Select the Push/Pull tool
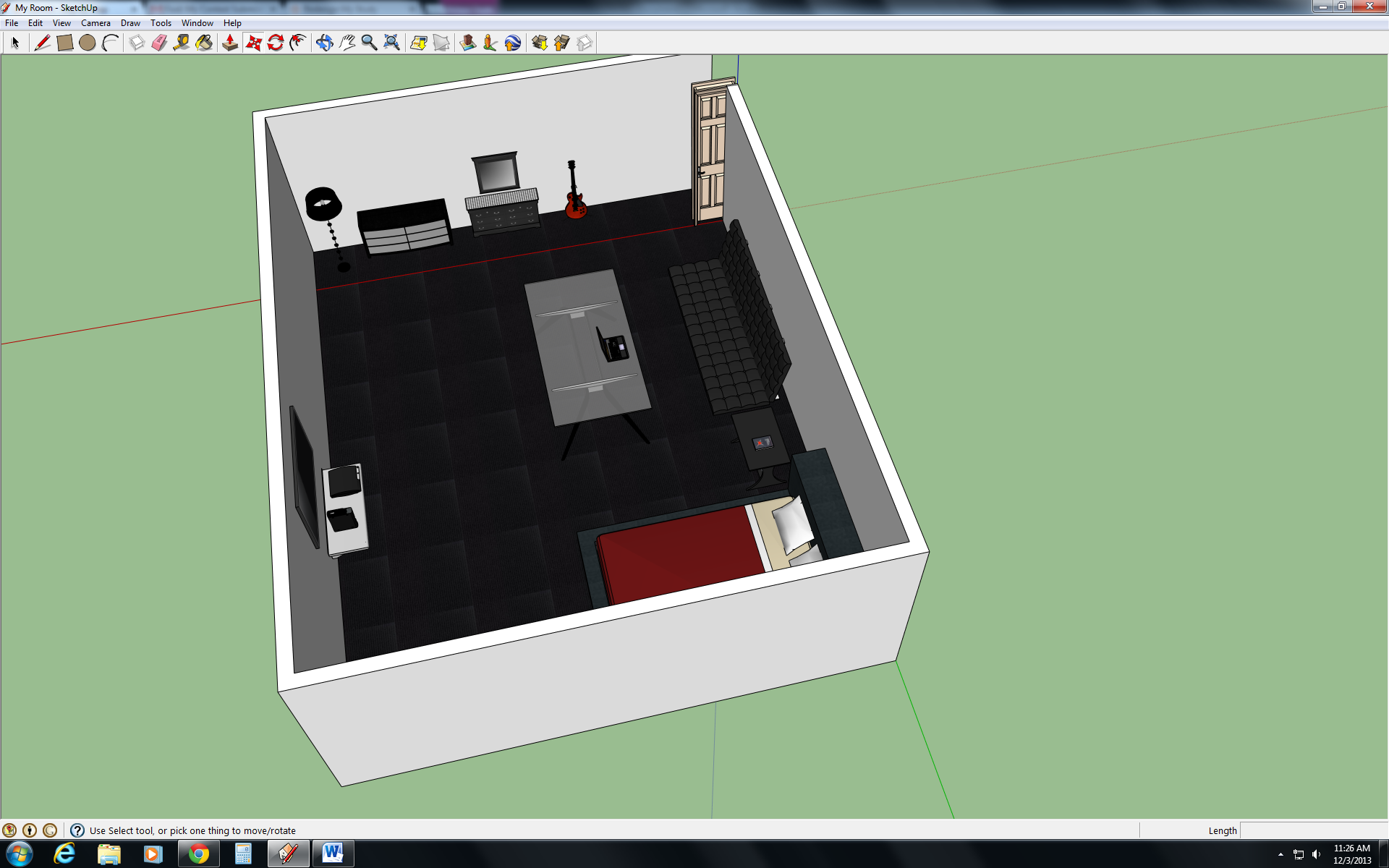The height and width of the screenshot is (868, 1389). [x=230, y=43]
